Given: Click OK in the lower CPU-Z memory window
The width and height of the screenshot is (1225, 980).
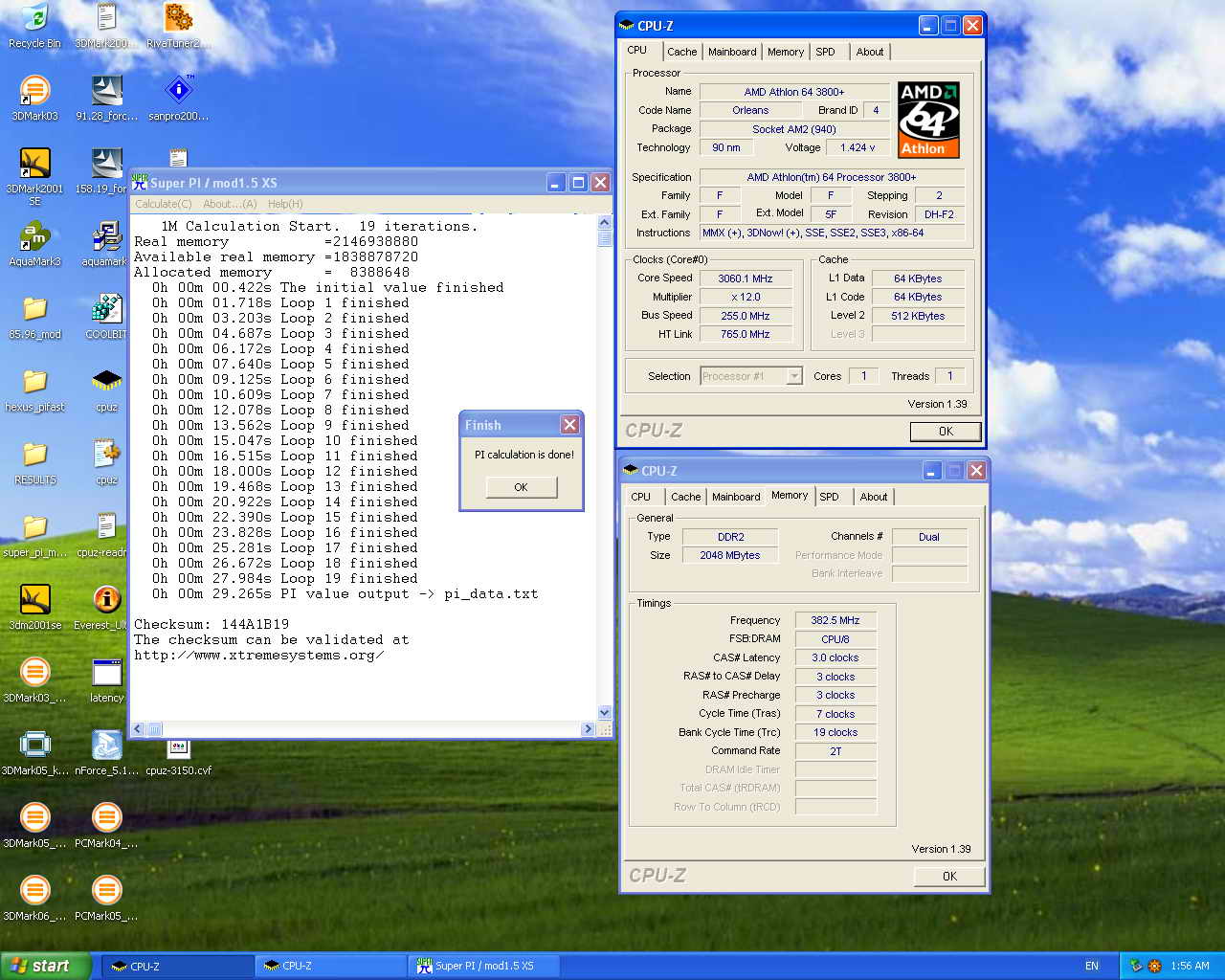Looking at the screenshot, I should (x=949, y=877).
